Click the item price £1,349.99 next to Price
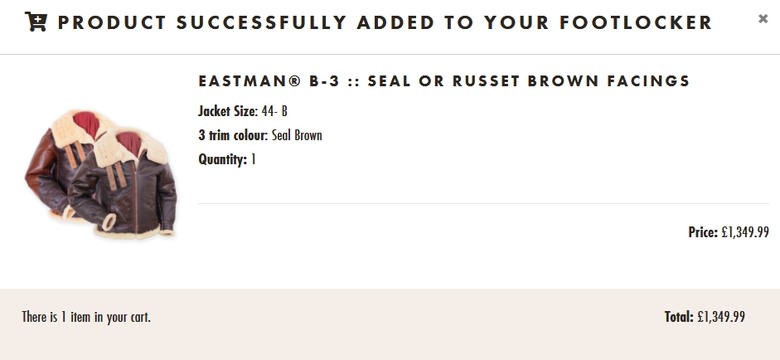The image size is (780, 360). click(745, 232)
